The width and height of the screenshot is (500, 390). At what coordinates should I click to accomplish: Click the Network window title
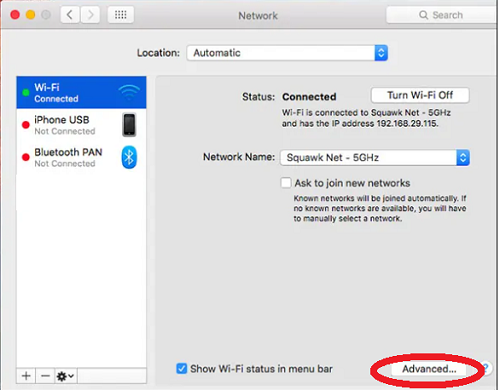(x=258, y=16)
